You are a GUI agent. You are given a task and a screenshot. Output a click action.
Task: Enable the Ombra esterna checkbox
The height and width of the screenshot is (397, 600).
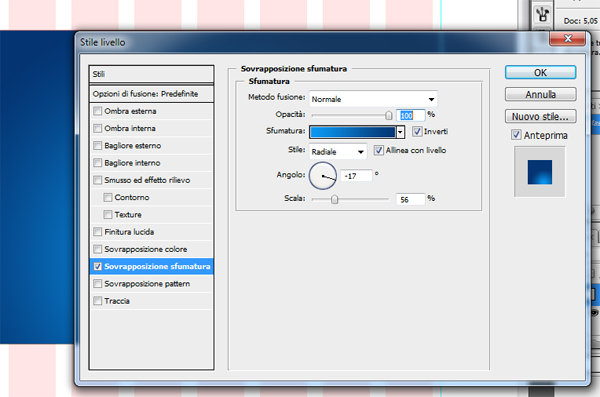(x=98, y=111)
